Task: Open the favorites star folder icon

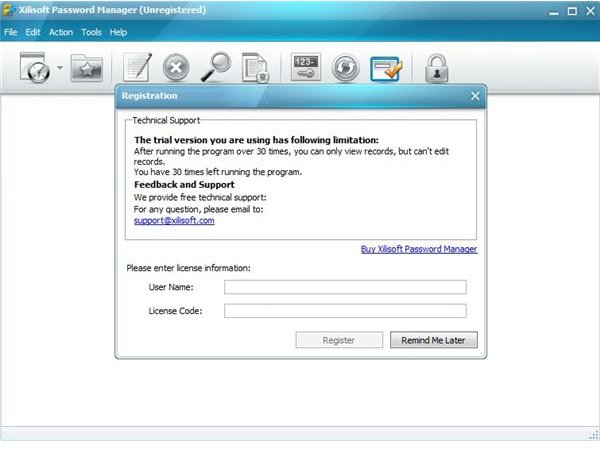Action: pyautogui.click(x=87, y=68)
